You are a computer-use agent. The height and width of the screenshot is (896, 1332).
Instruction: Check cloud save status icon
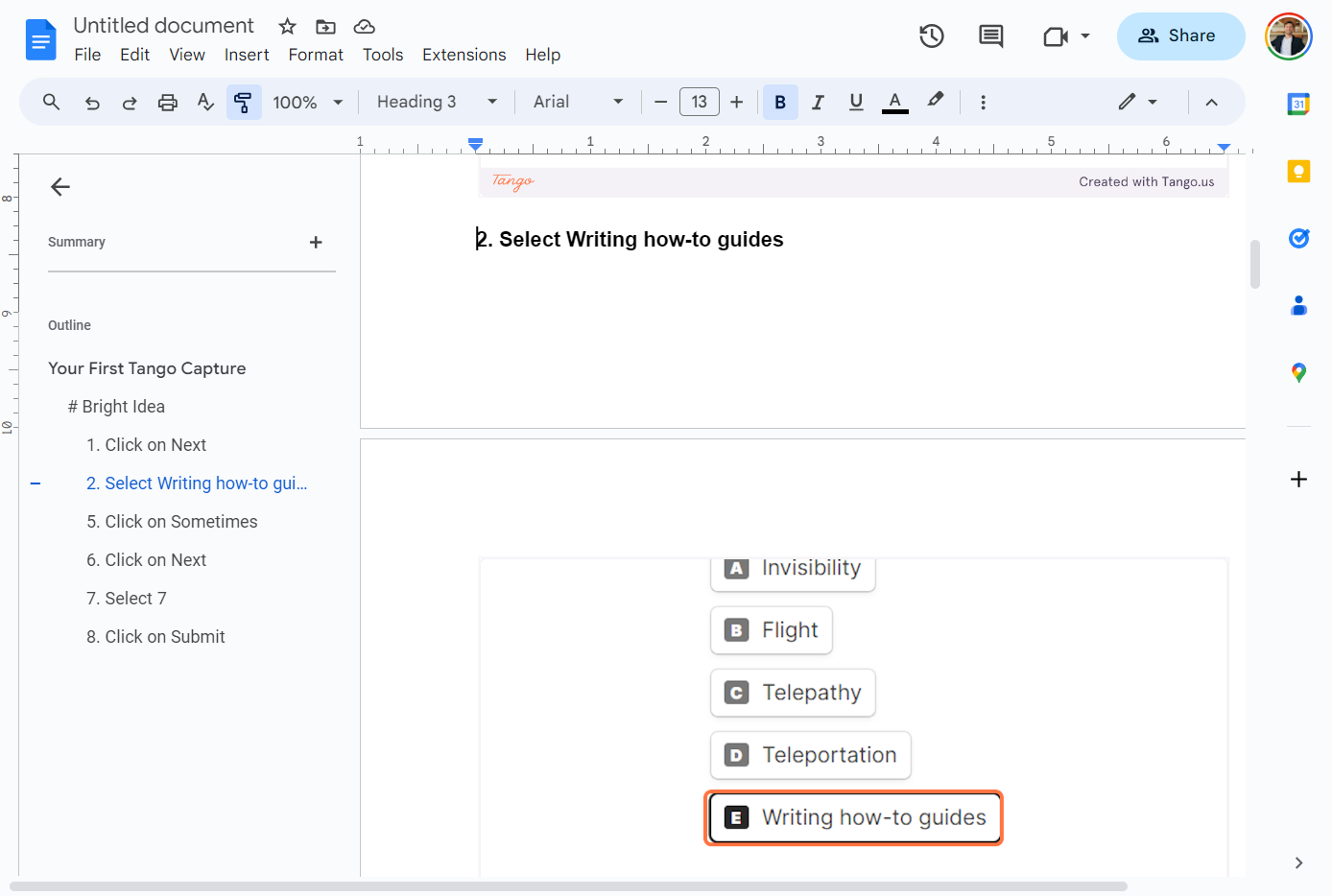(x=364, y=26)
